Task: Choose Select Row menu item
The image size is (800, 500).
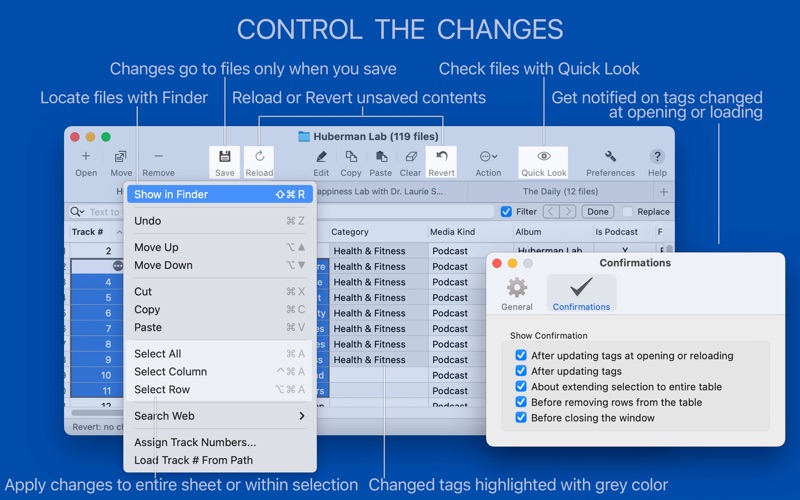Action: click(219, 389)
